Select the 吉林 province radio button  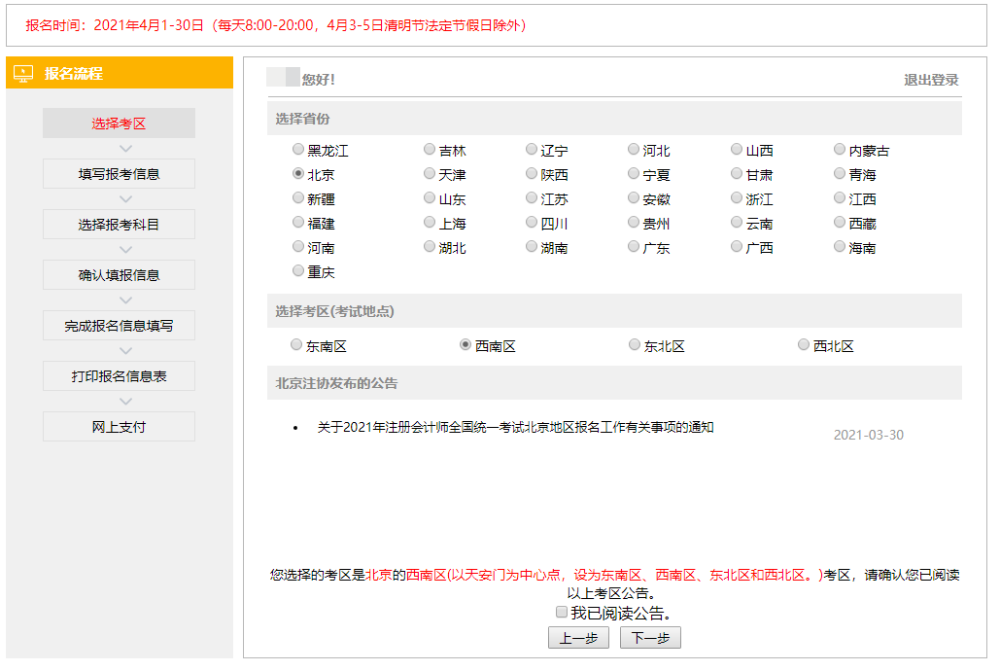pyautogui.click(x=429, y=149)
